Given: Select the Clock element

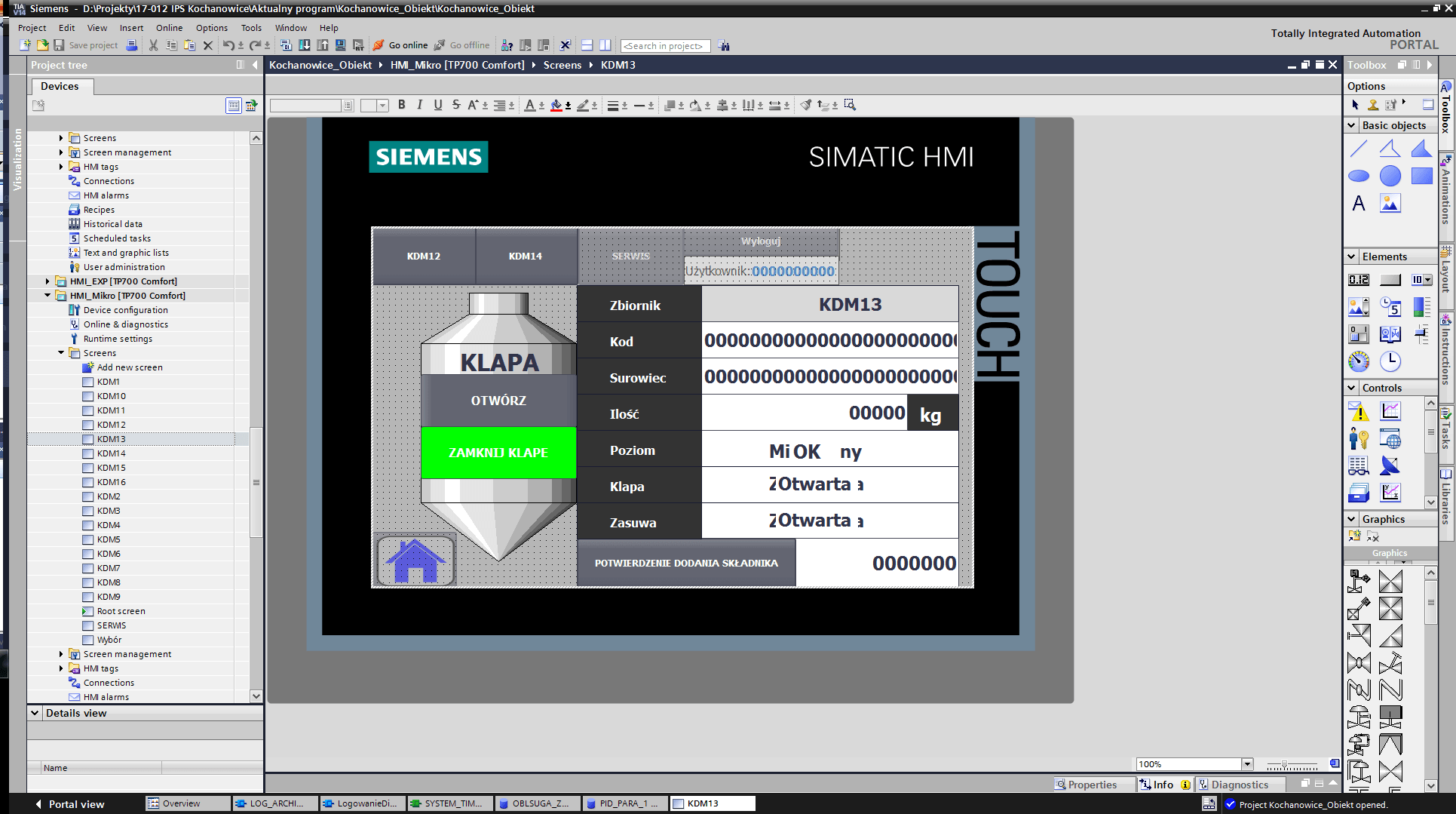Looking at the screenshot, I should [x=1390, y=361].
